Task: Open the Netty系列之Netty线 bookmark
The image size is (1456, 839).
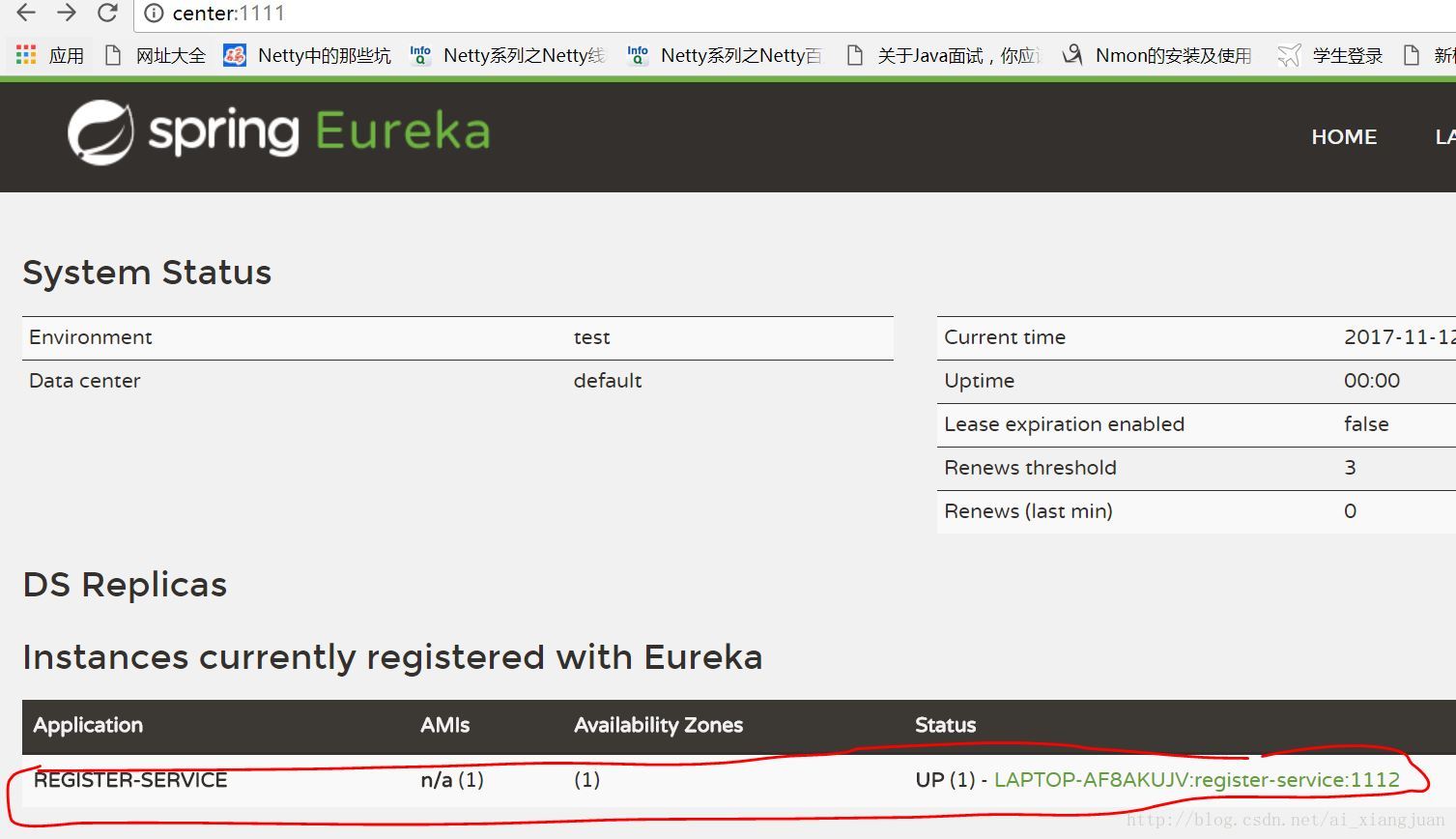Action: coord(508,56)
